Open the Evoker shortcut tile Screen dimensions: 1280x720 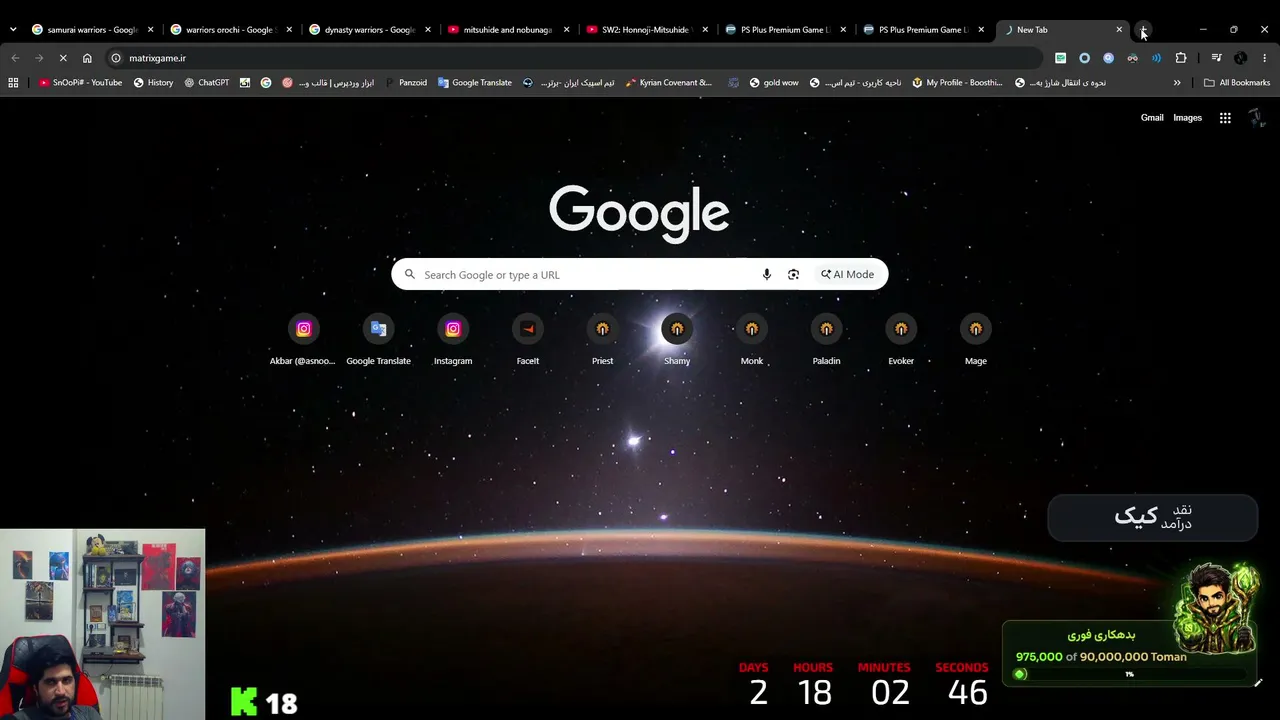[x=901, y=341]
